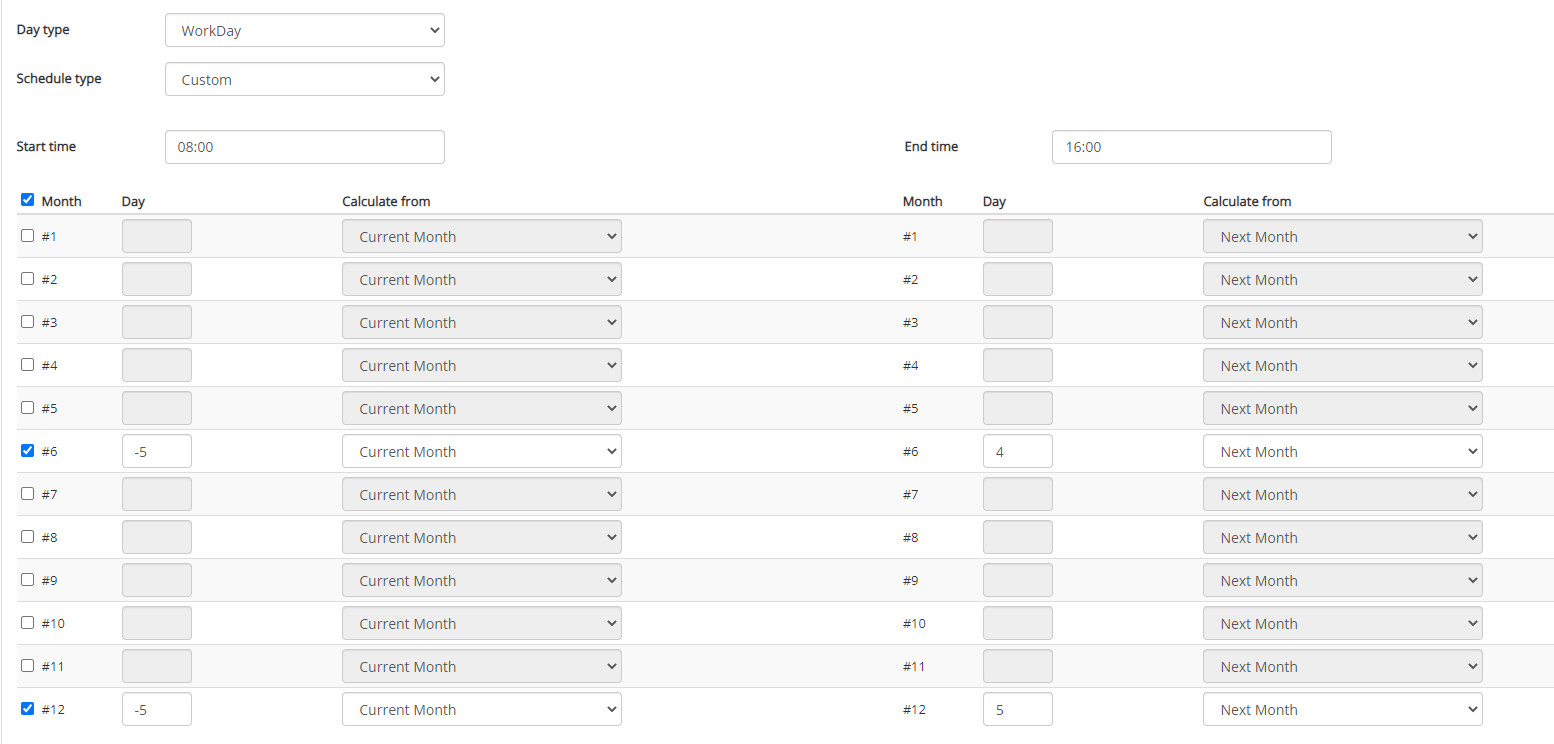Uncheck the month #12 checkbox
The width and height of the screenshot is (1554, 744).
pyautogui.click(x=27, y=709)
